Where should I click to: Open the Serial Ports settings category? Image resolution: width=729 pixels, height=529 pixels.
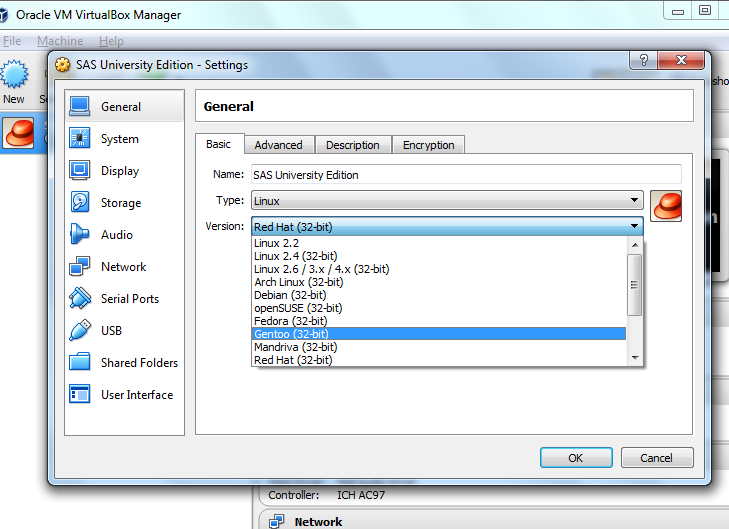point(125,298)
